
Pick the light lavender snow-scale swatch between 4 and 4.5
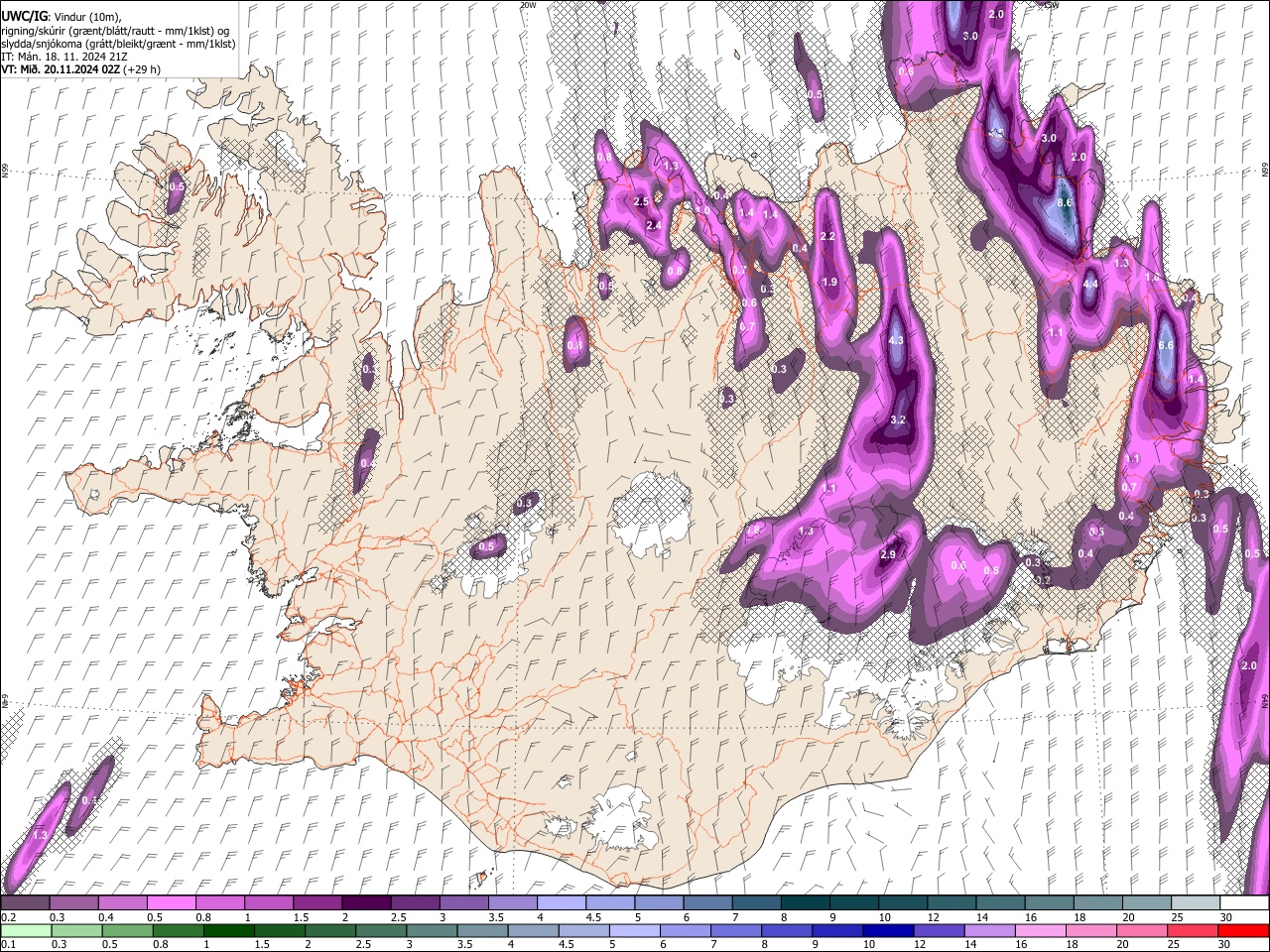coord(562,903)
